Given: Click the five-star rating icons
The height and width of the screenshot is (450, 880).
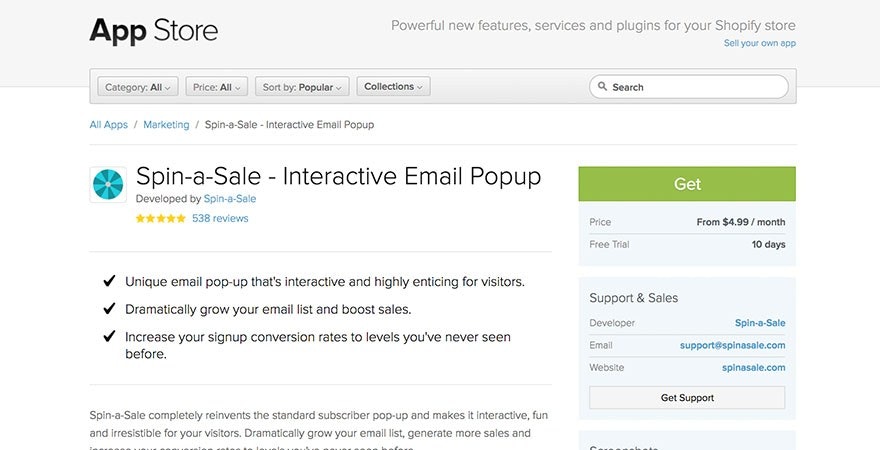Looking at the screenshot, I should pos(161,218).
